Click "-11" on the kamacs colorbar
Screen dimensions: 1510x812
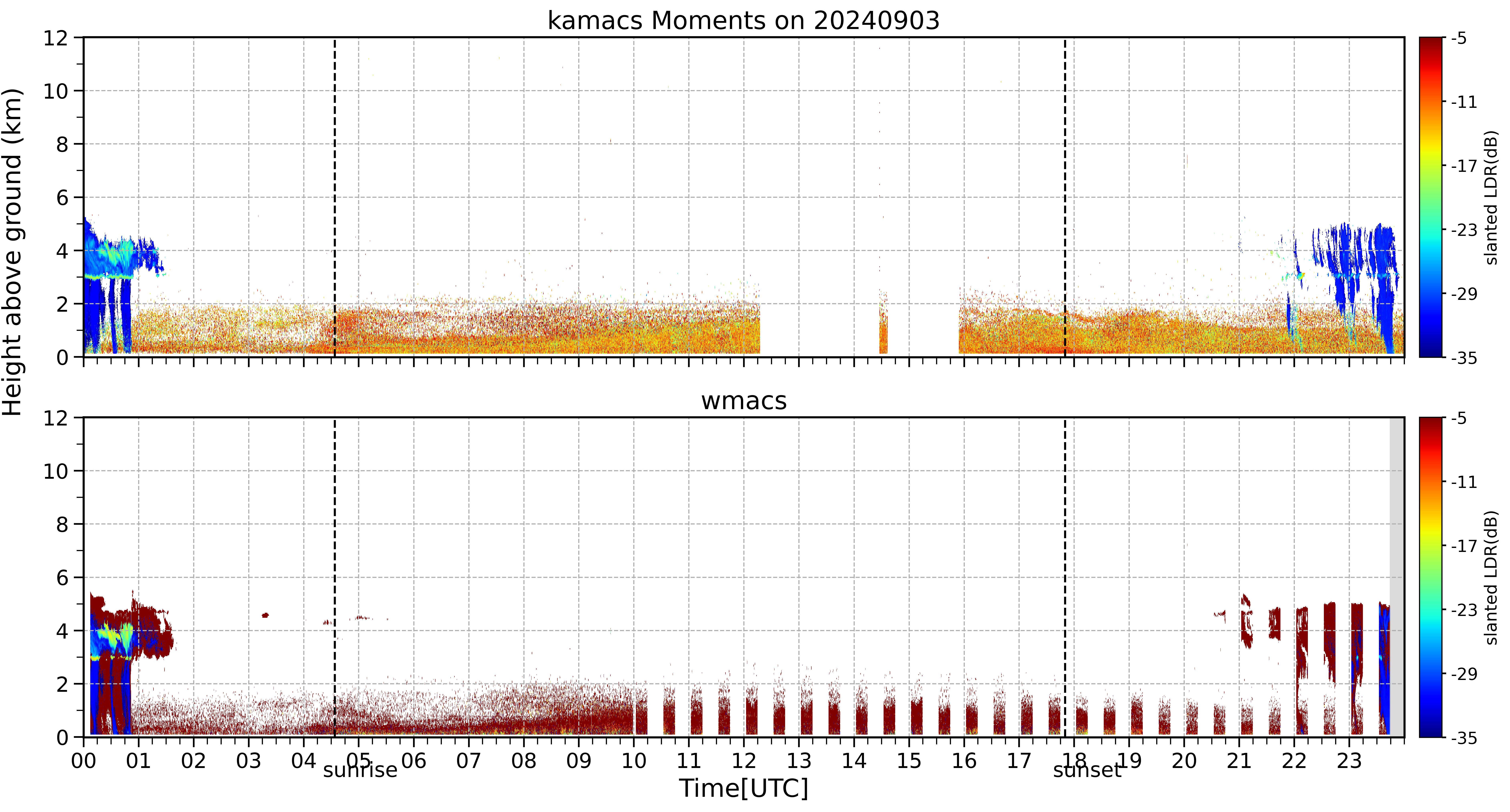pos(1464,102)
